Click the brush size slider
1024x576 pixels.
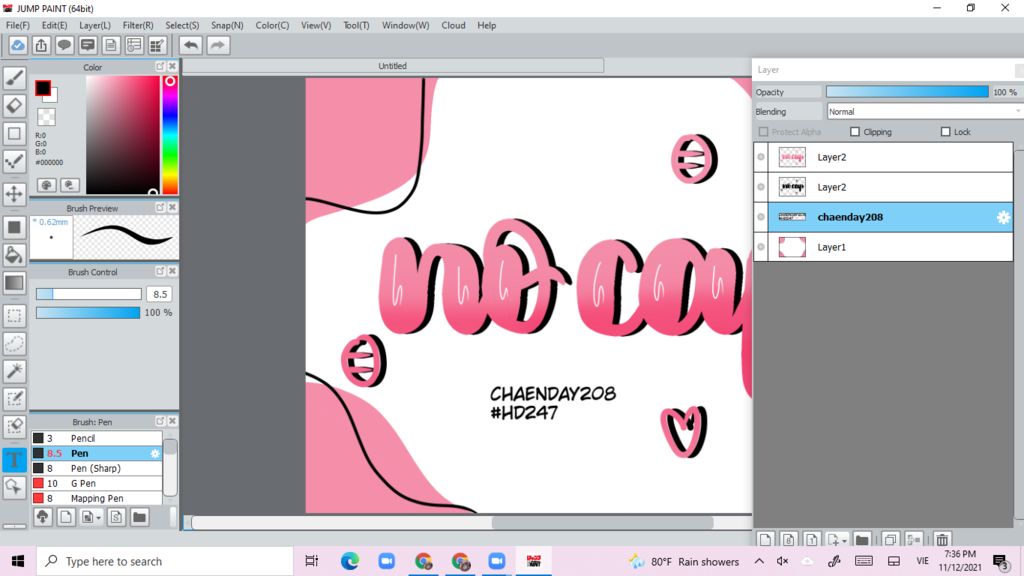[88, 294]
